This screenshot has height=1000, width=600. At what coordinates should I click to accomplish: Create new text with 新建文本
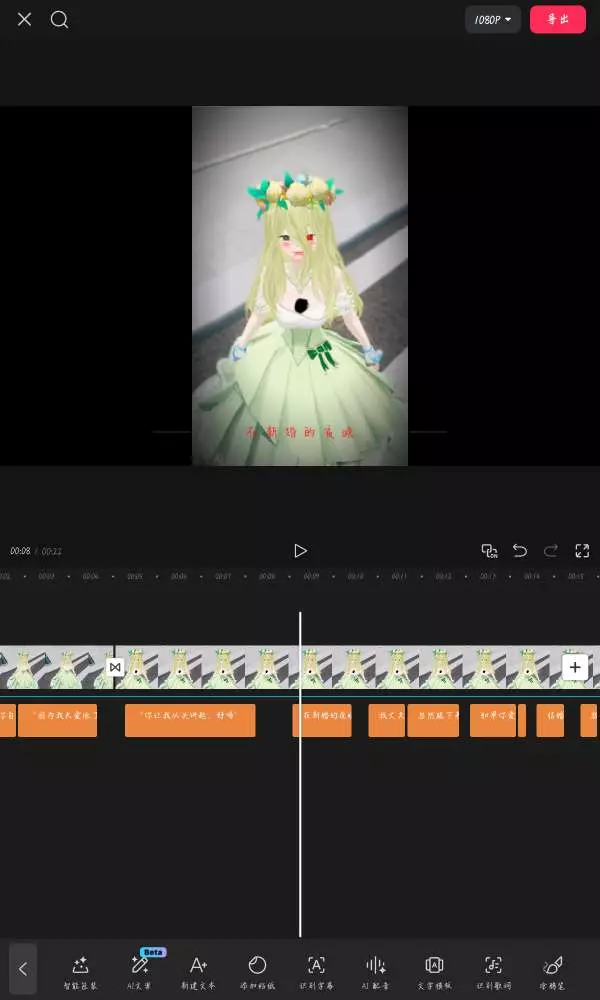[x=198, y=973]
